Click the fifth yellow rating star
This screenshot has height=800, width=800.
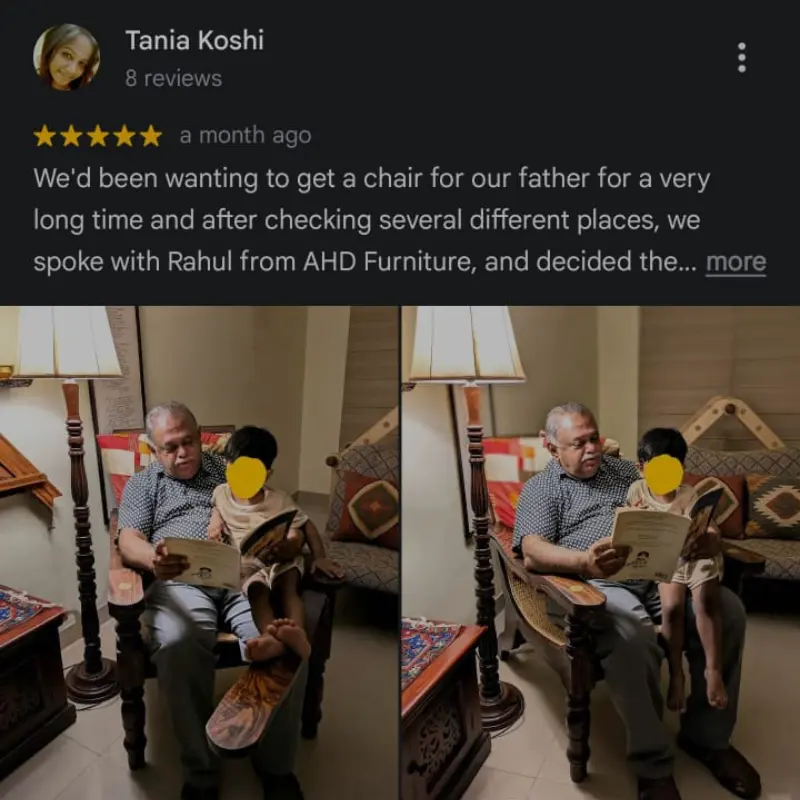151,136
